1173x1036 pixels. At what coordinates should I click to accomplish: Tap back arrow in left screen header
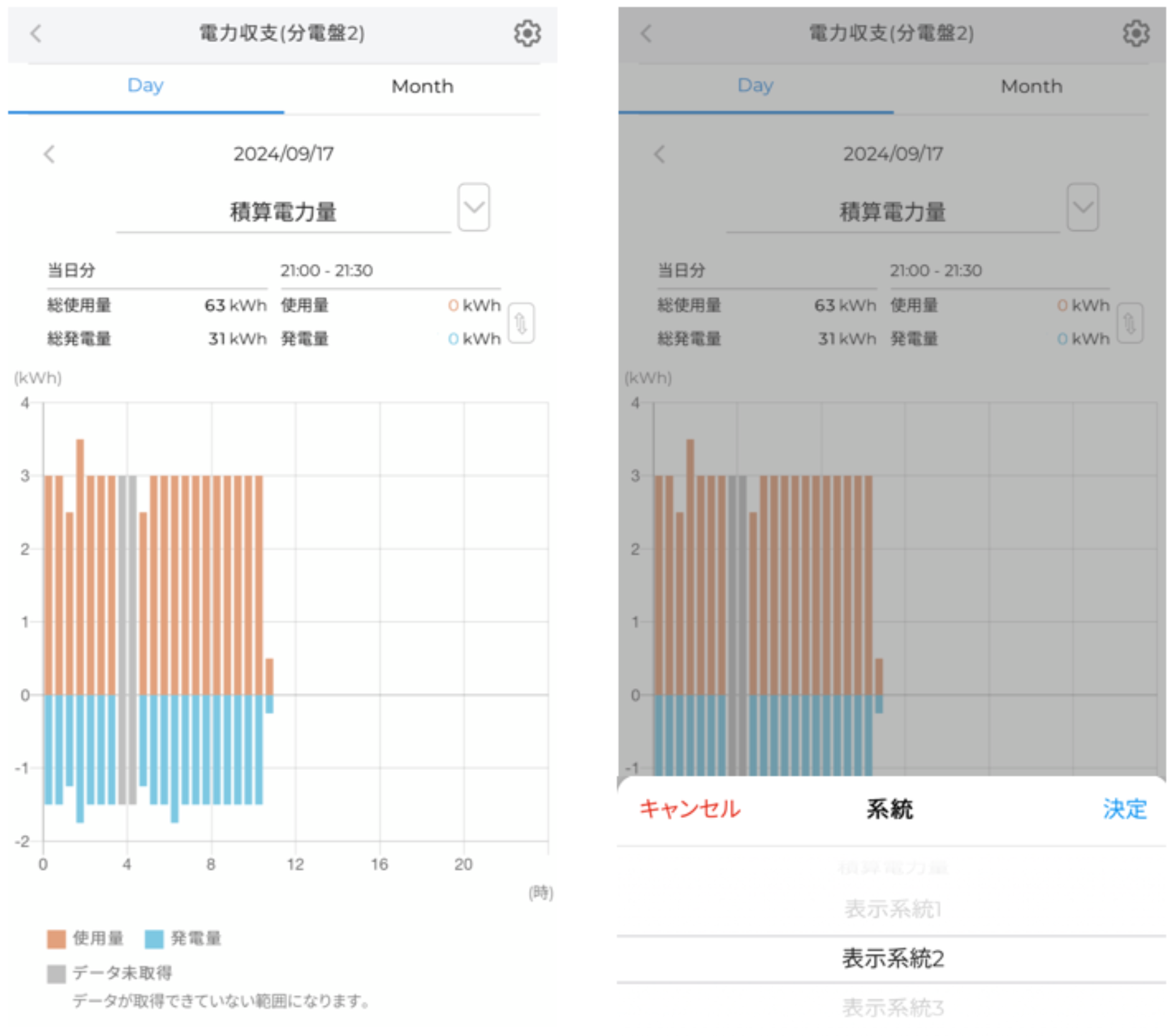[37, 33]
